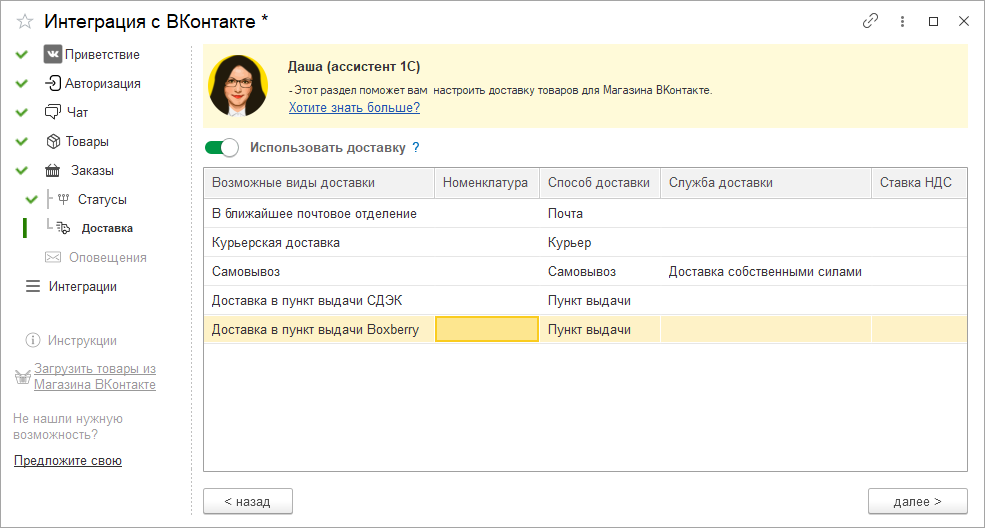Click the Номенклатура column header
Image resolution: width=985 pixels, height=528 pixels.
coord(486,183)
